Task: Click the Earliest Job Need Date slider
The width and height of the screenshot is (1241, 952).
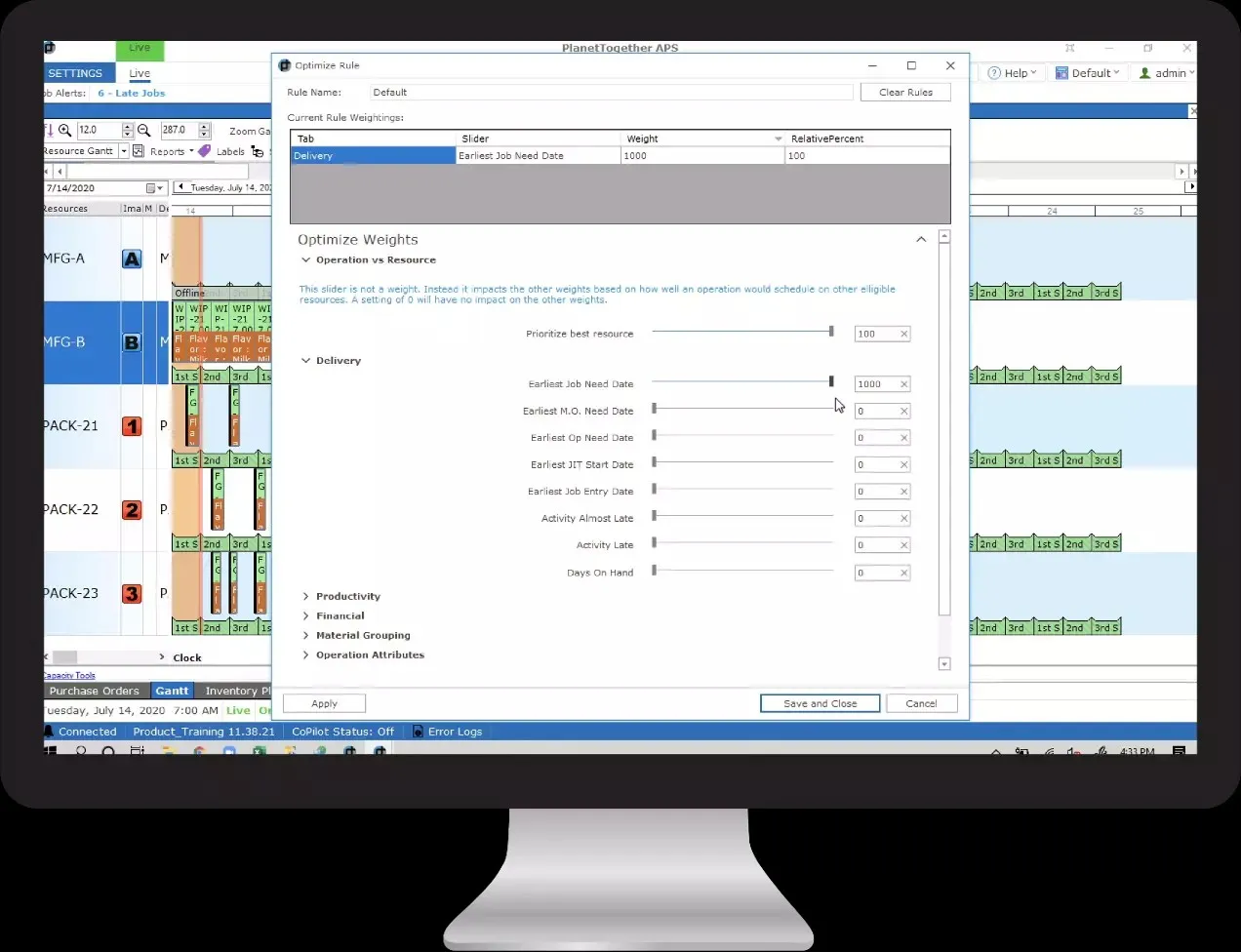Action: 742,381
